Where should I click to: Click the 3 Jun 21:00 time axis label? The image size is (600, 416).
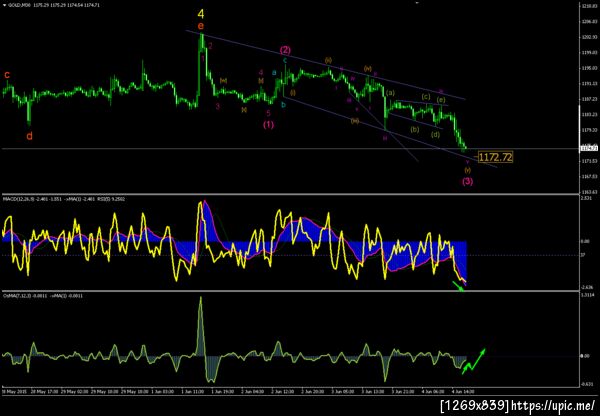(x=403, y=392)
